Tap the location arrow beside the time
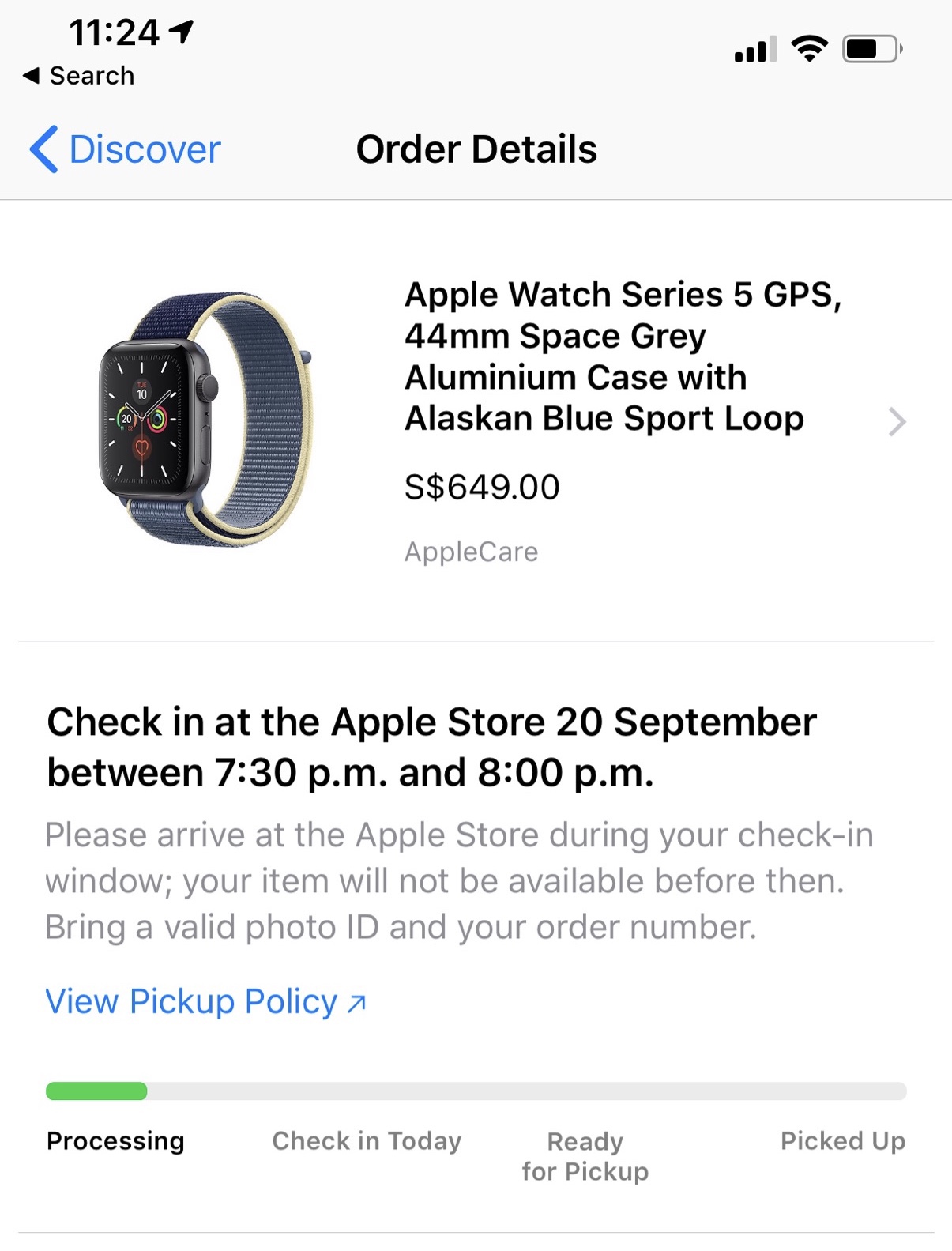The width and height of the screenshot is (952, 1251). point(182,32)
